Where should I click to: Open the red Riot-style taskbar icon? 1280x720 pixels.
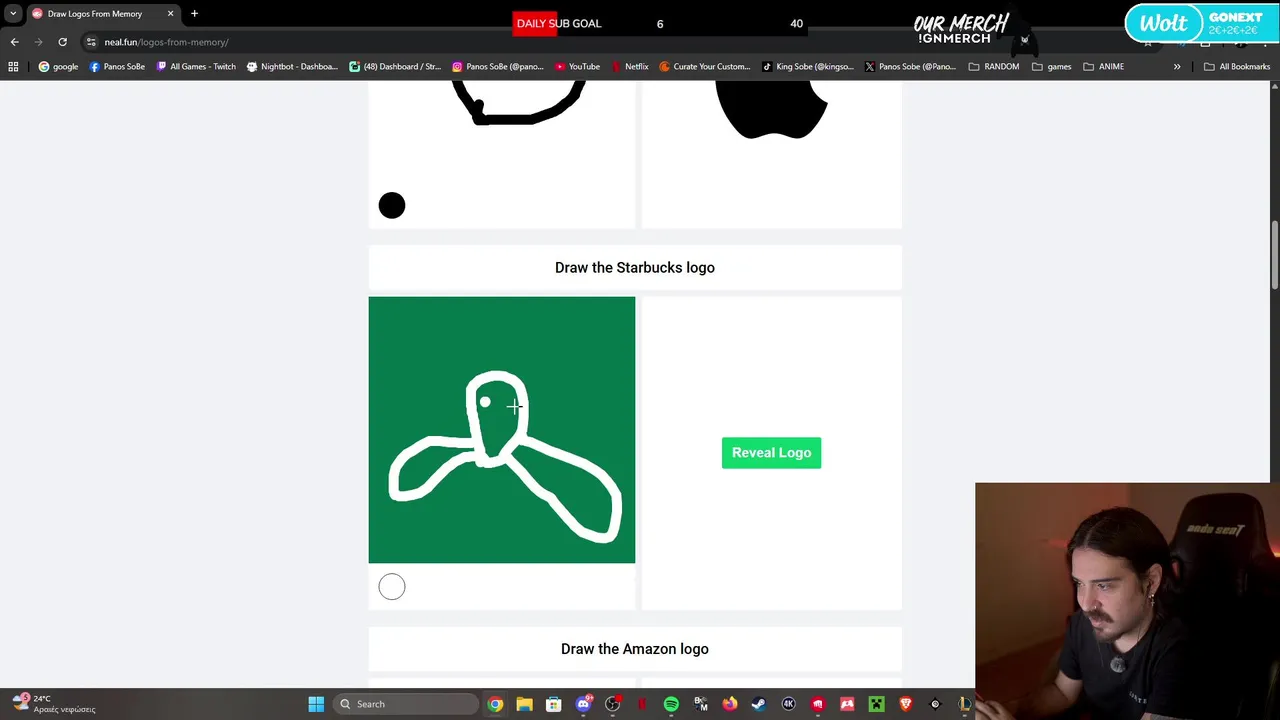818,704
